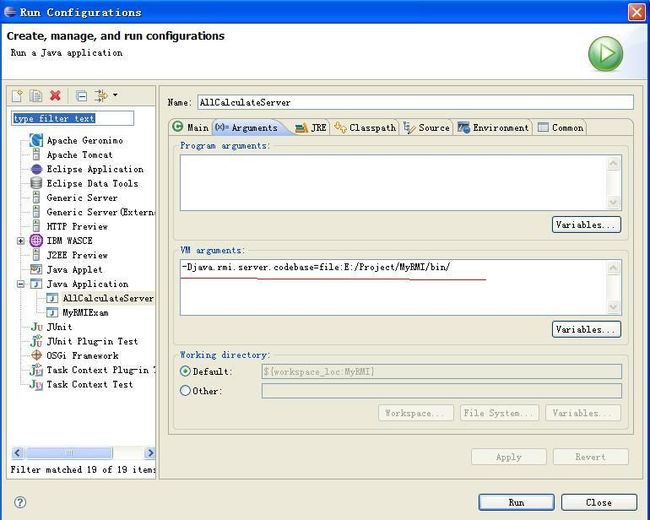This screenshot has height=520, width=650.
Task: Click the Close button
Action: 599,502
